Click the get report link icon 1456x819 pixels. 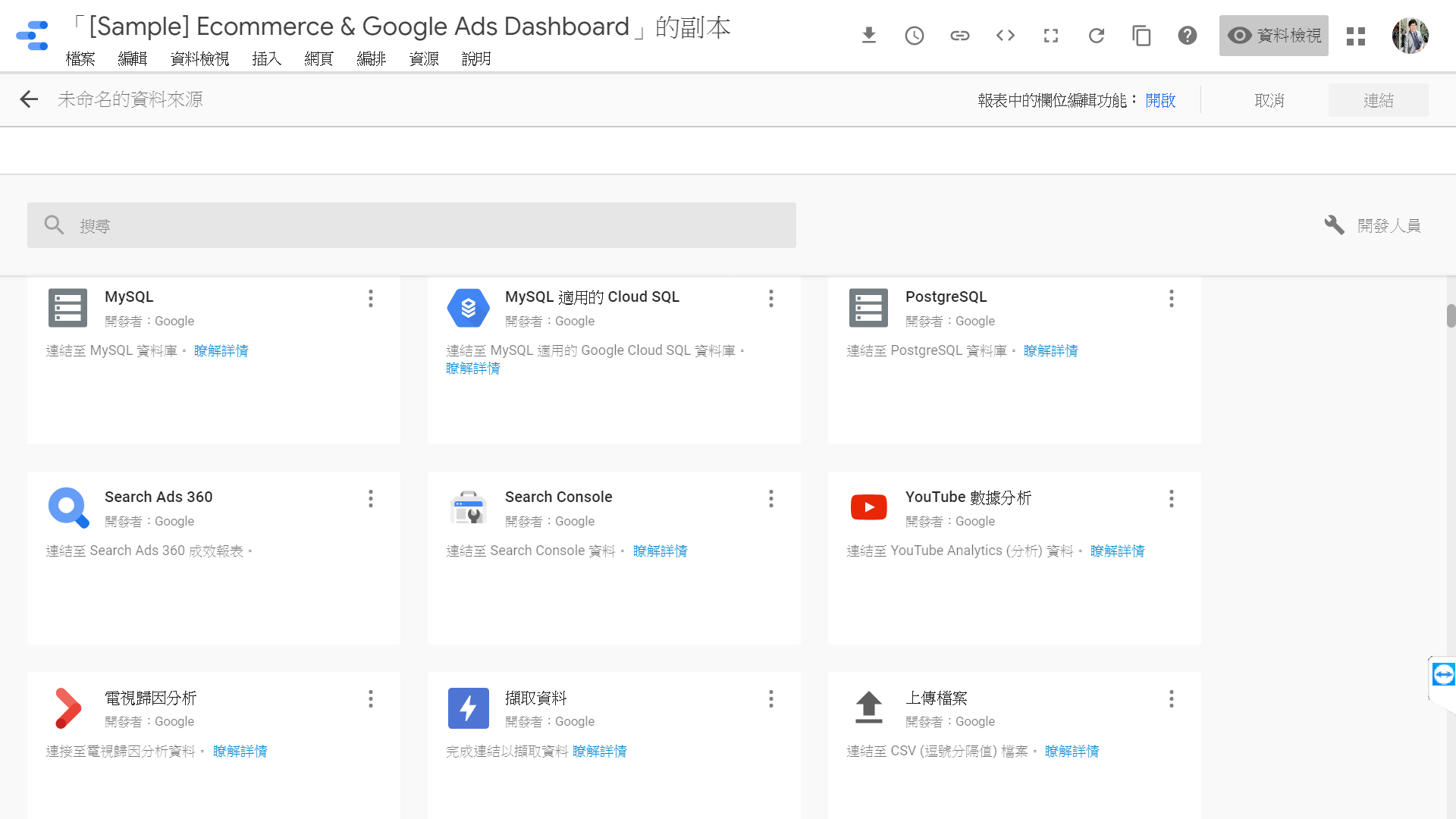960,36
